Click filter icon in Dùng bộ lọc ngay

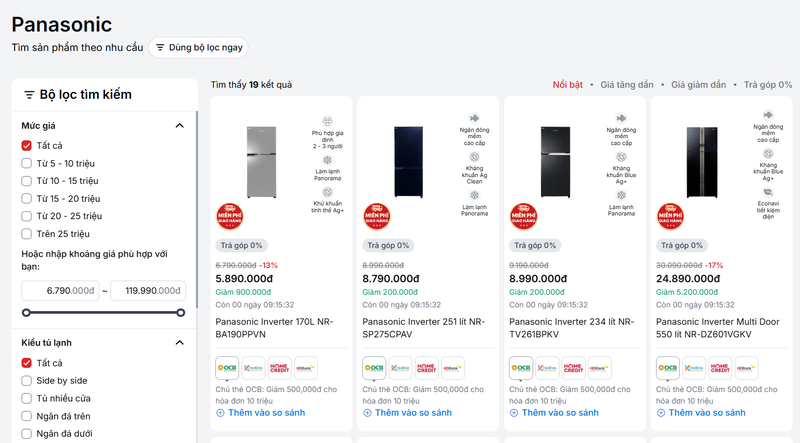(160, 47)
